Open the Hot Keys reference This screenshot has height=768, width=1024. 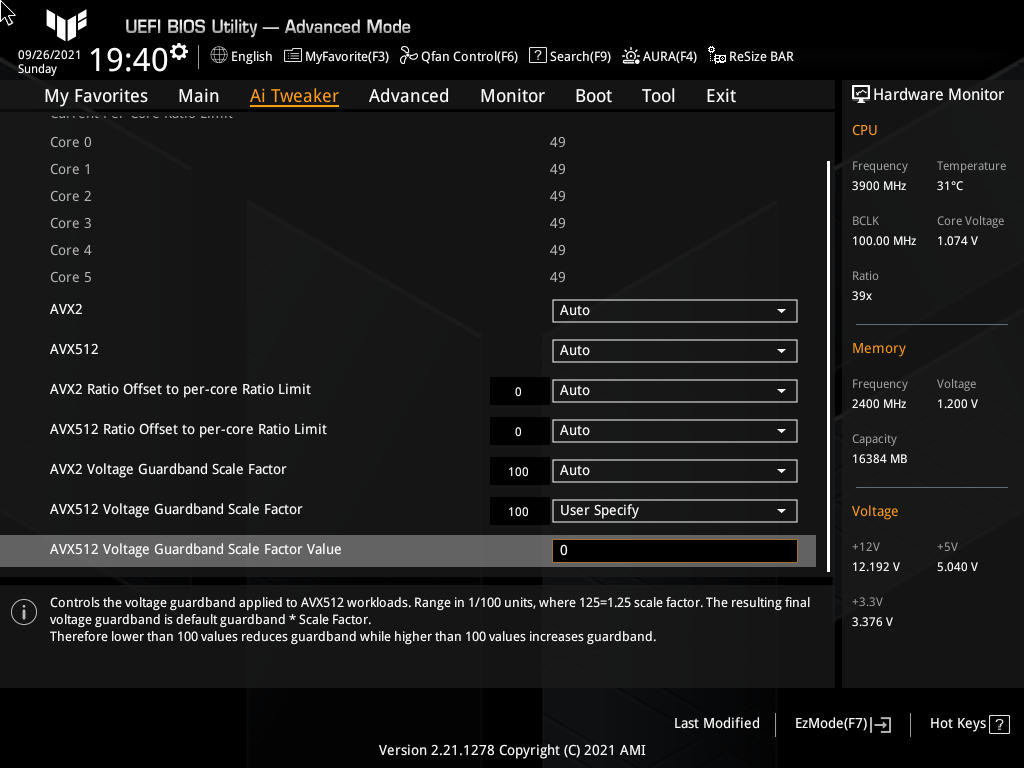(968, 723)
